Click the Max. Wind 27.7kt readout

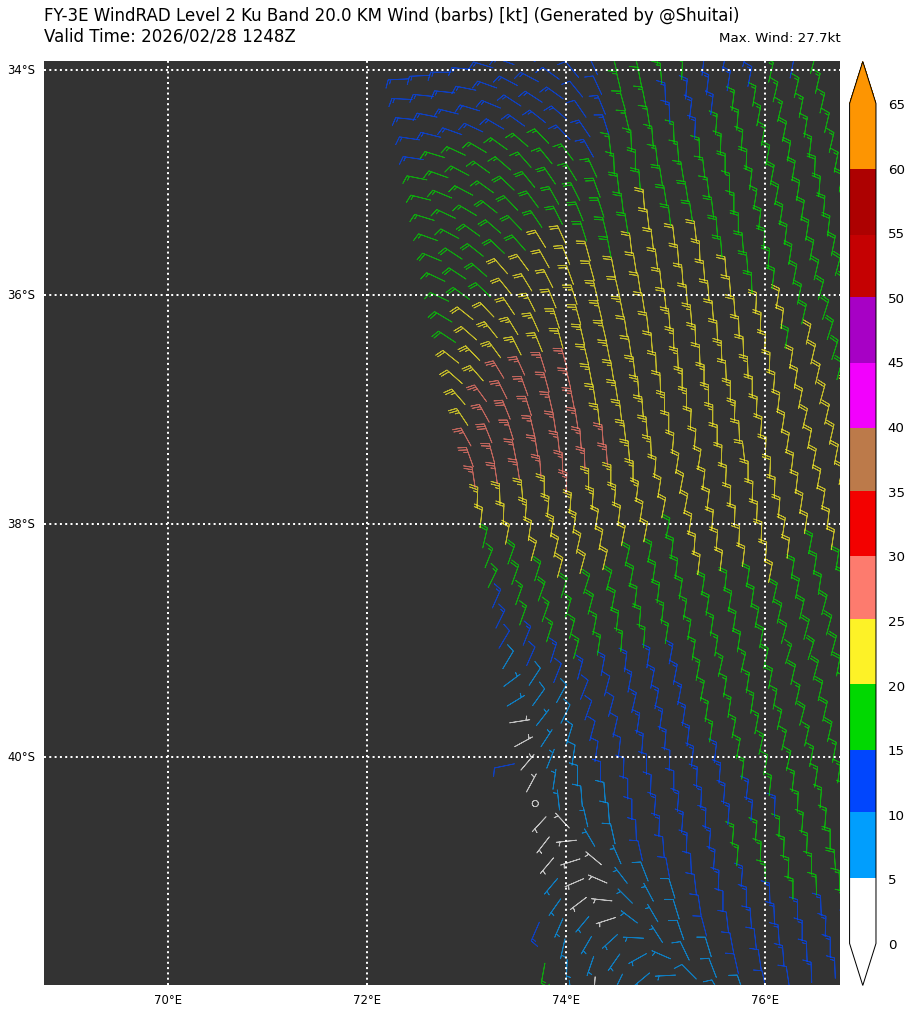click(779, 38)
